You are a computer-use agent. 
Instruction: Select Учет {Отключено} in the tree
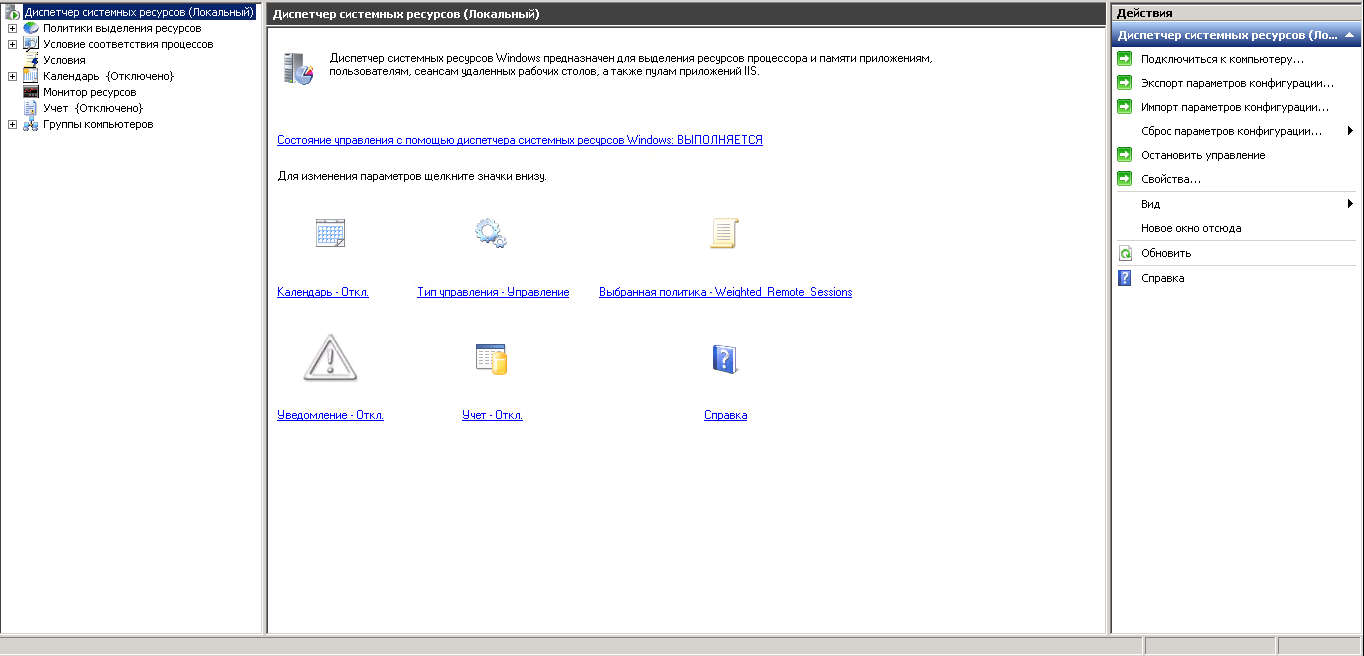[93, 108]
